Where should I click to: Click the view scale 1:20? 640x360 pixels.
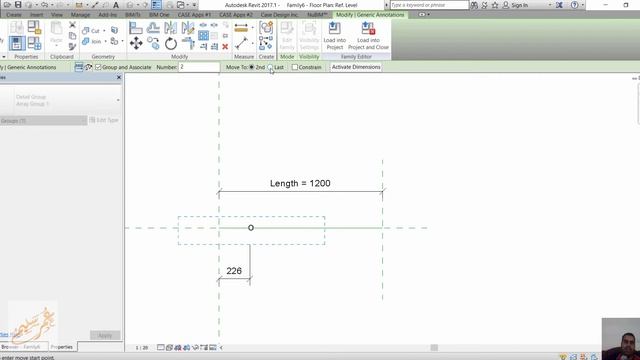pos(142,348)
